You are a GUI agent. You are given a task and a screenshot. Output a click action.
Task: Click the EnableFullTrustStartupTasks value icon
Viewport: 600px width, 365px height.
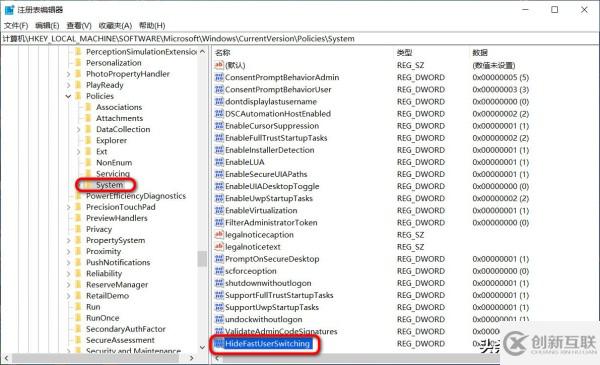point(219,138)
